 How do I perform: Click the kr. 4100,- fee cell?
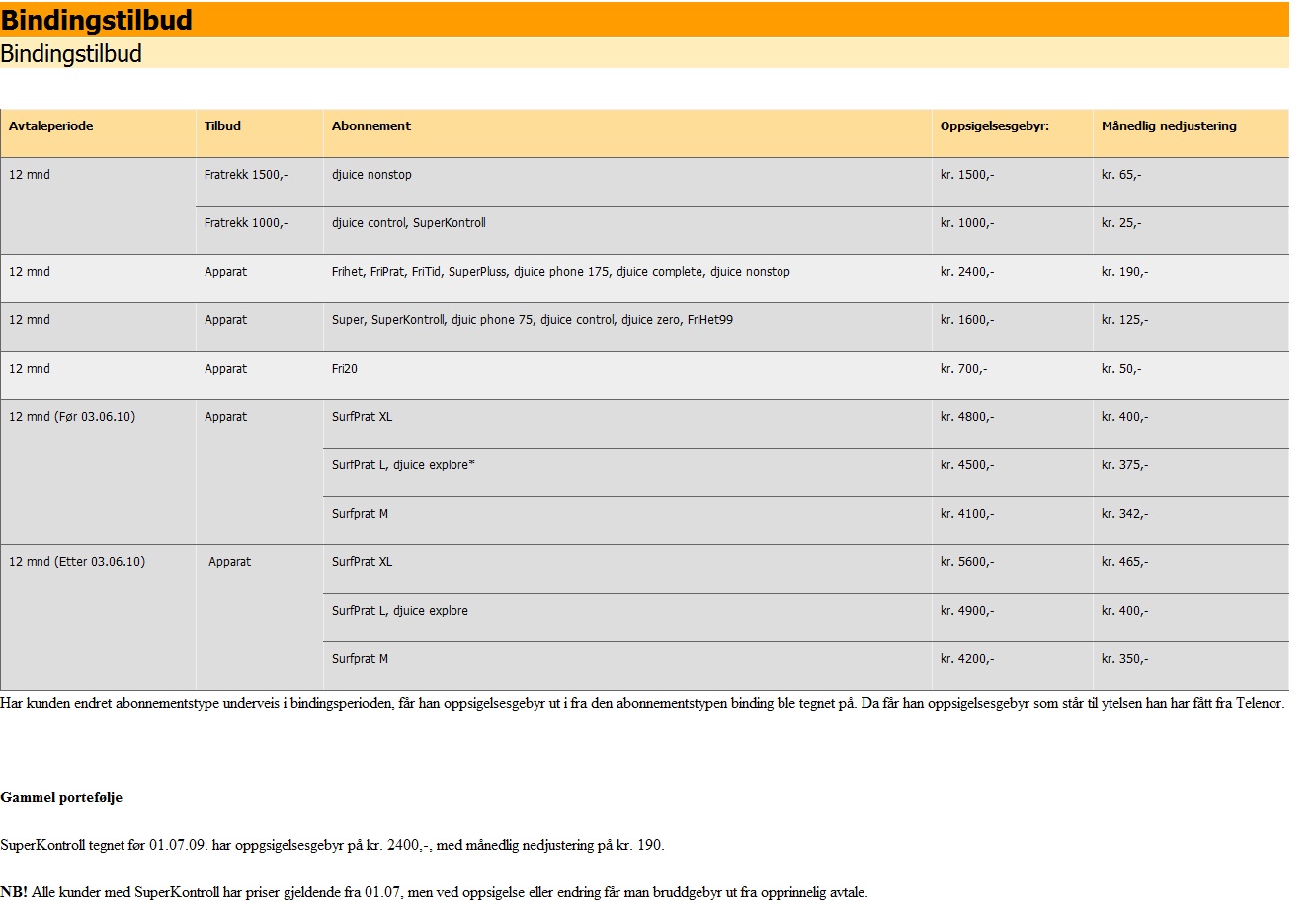point(1012,521)
